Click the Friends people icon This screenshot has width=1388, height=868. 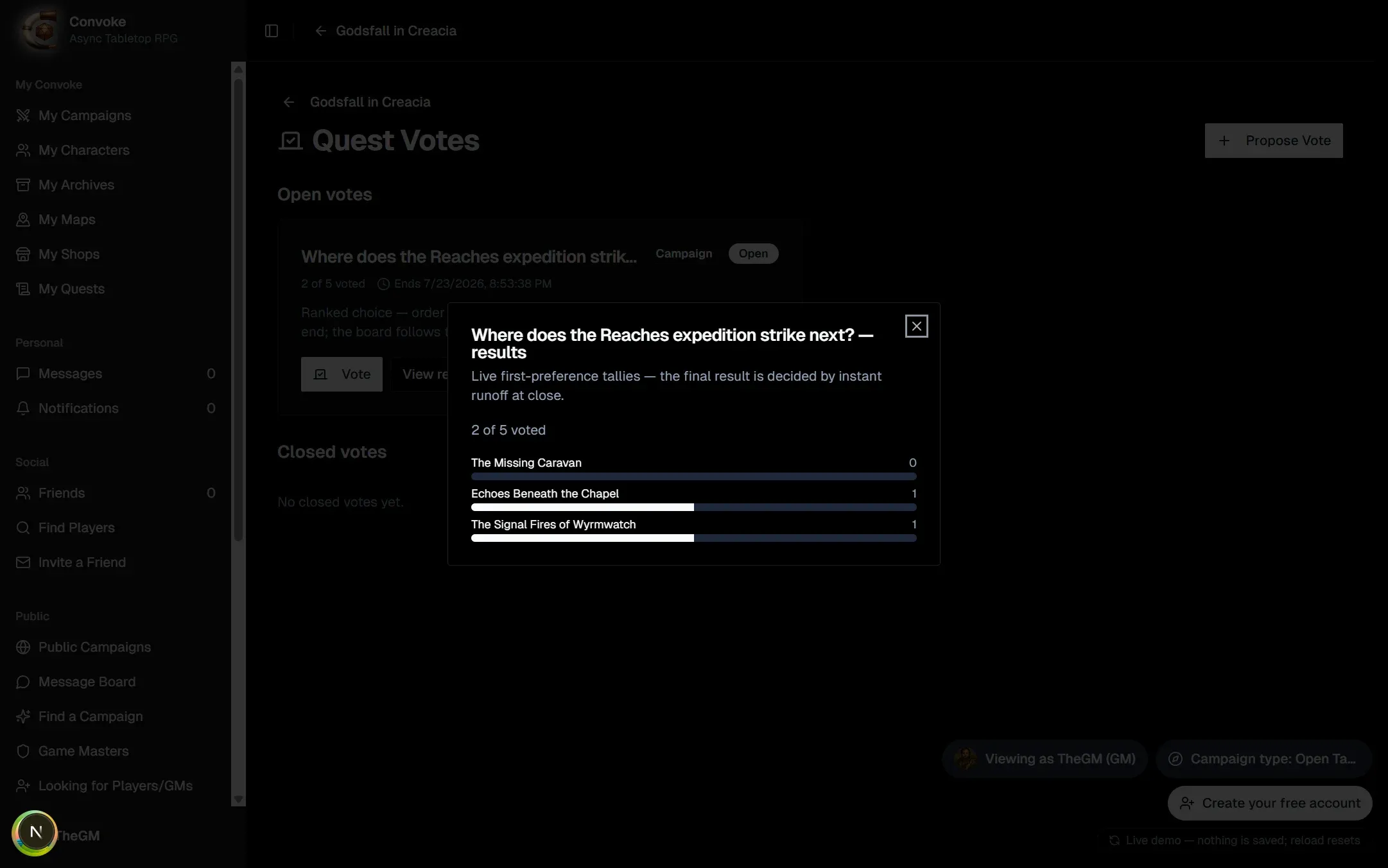click(23, 493)
